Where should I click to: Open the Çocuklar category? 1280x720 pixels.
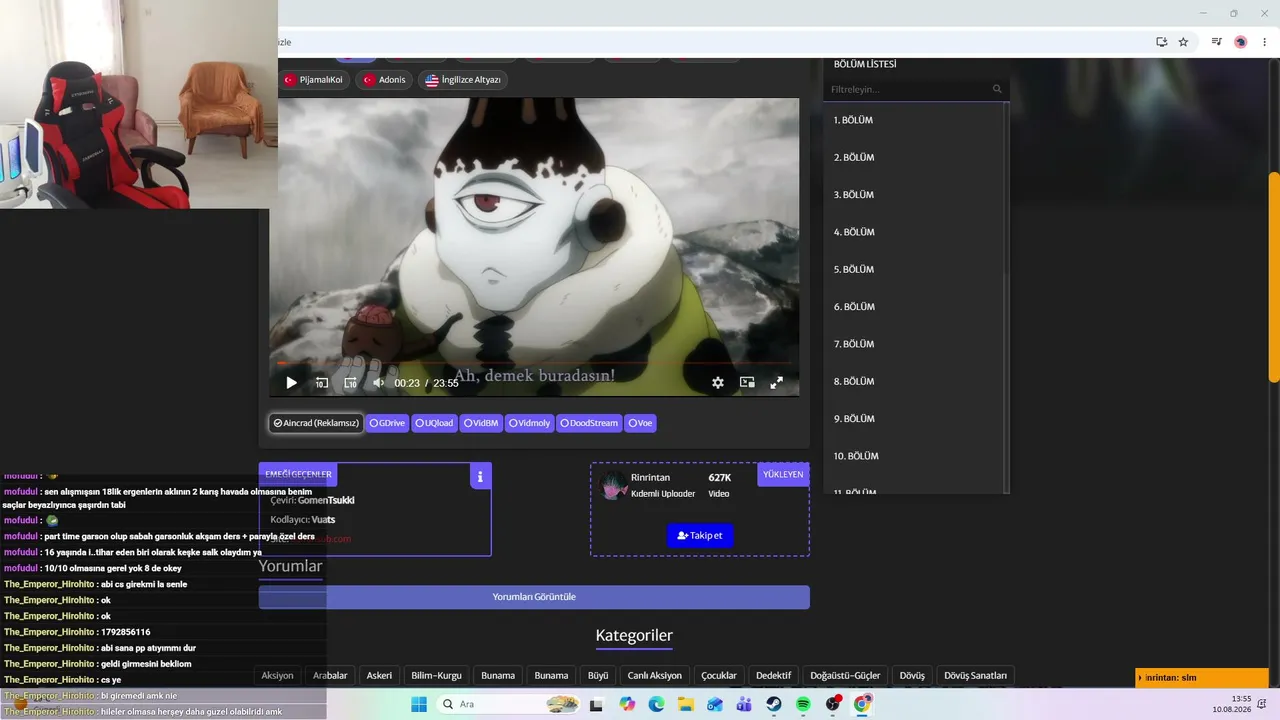(719, 676)
